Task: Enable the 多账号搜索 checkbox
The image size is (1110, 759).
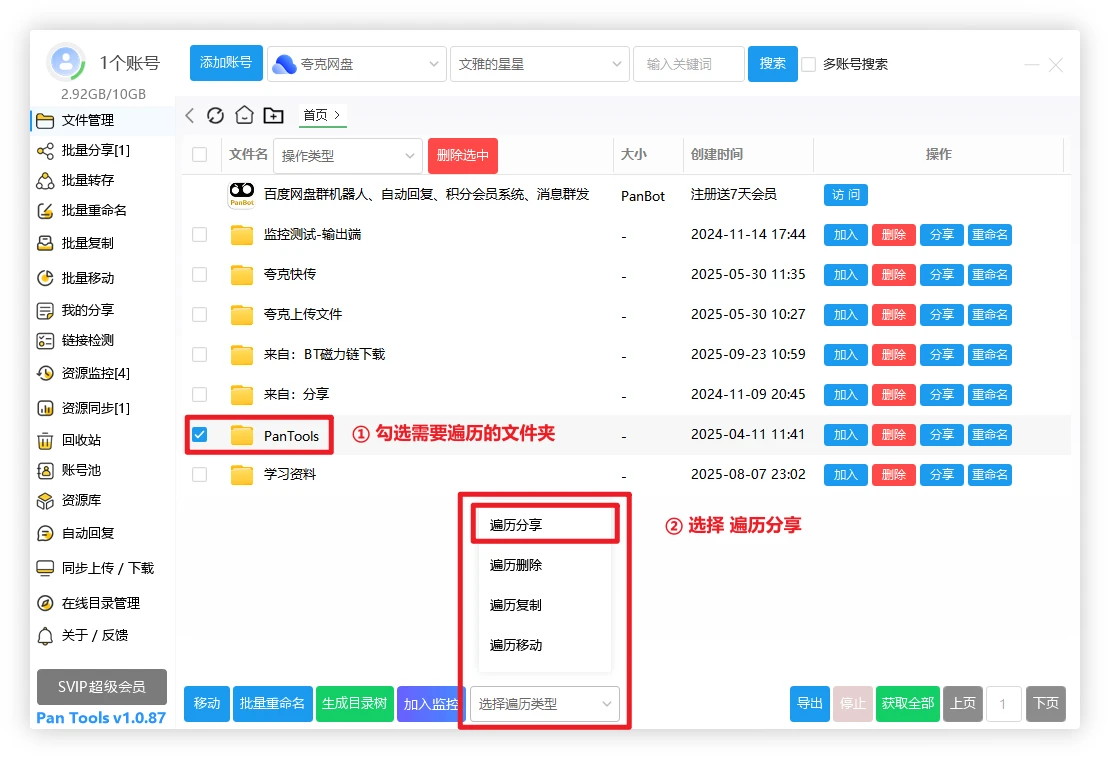Action: 809,64
